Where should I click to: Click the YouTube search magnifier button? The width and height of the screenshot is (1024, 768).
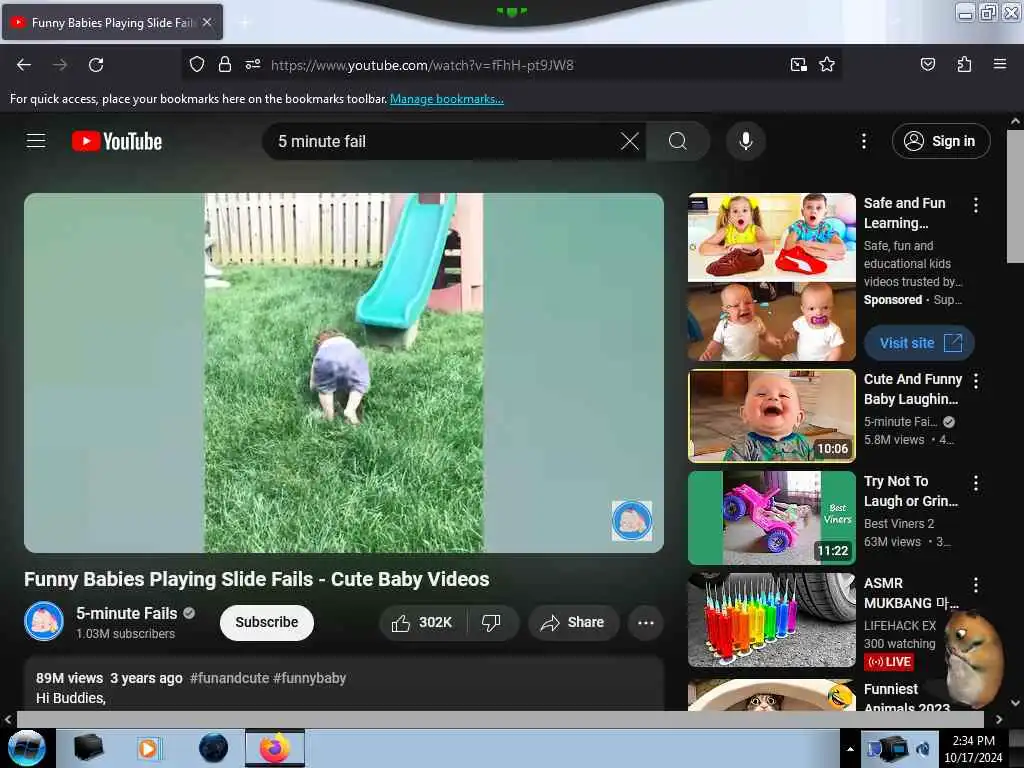point(678,141)
